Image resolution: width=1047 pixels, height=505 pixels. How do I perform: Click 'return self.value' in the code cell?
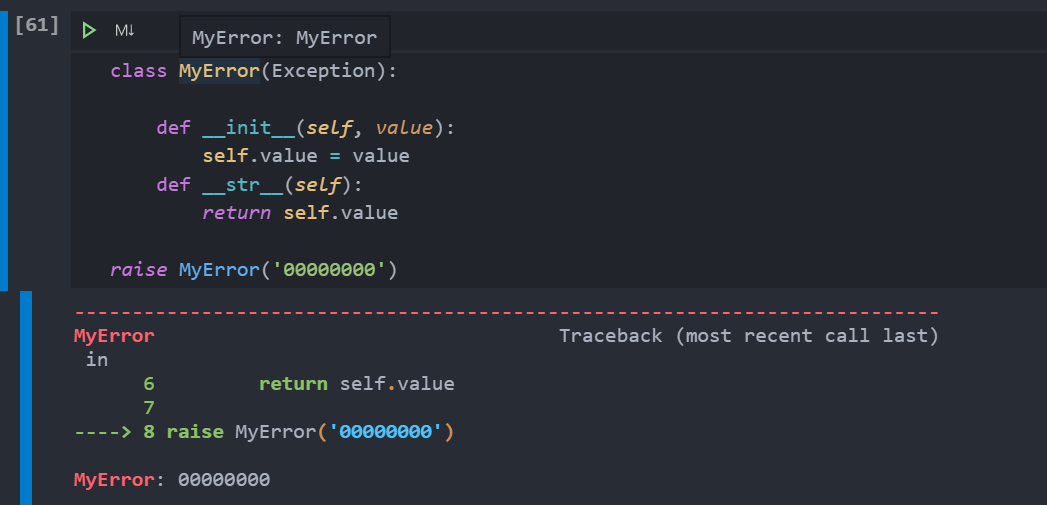coord(300,213)
